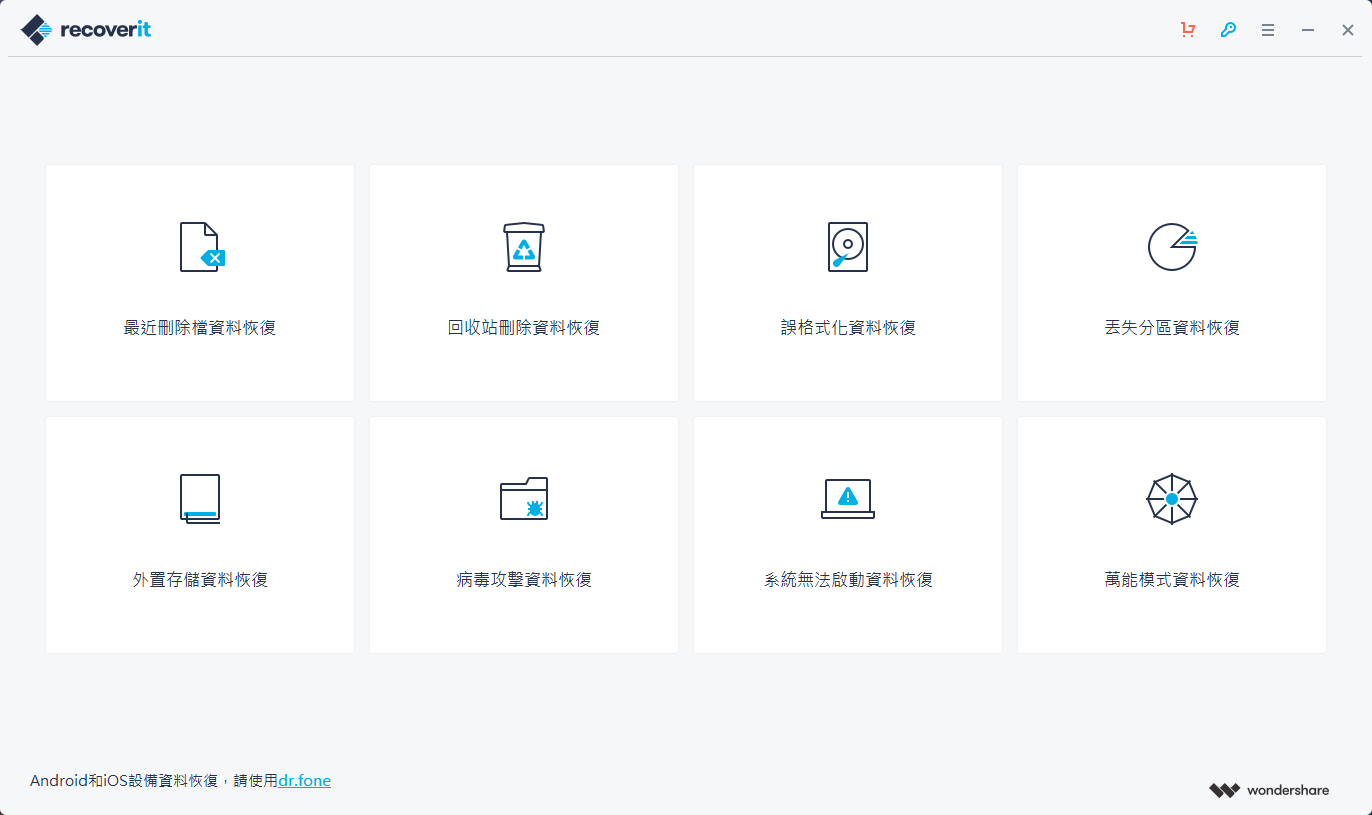Open the hamburger menu
Image resolution: width=1372 pixels, height=815 pixels.
(1268, 29)
